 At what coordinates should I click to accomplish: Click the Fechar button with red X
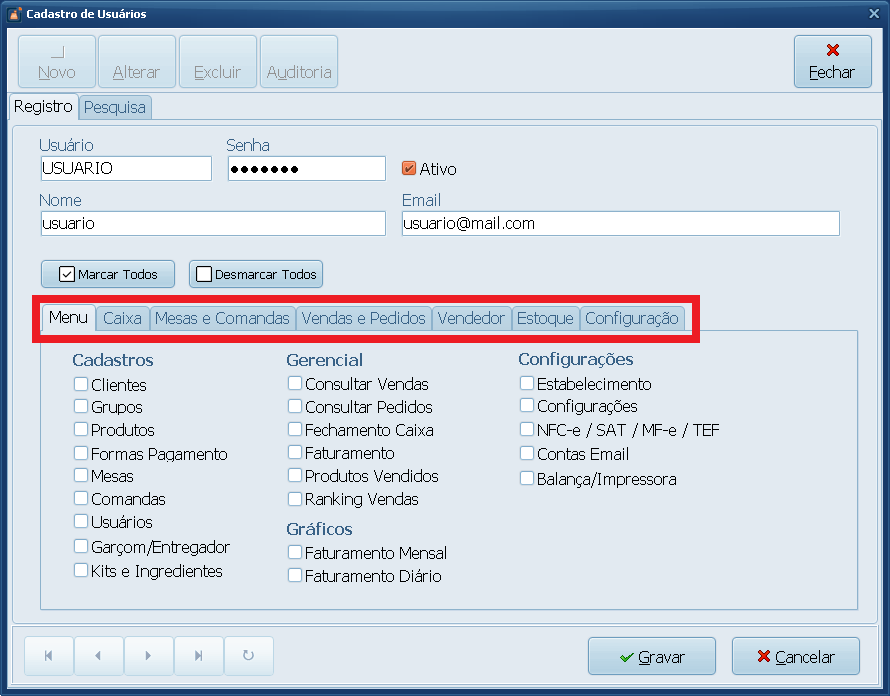pos(831,62)
